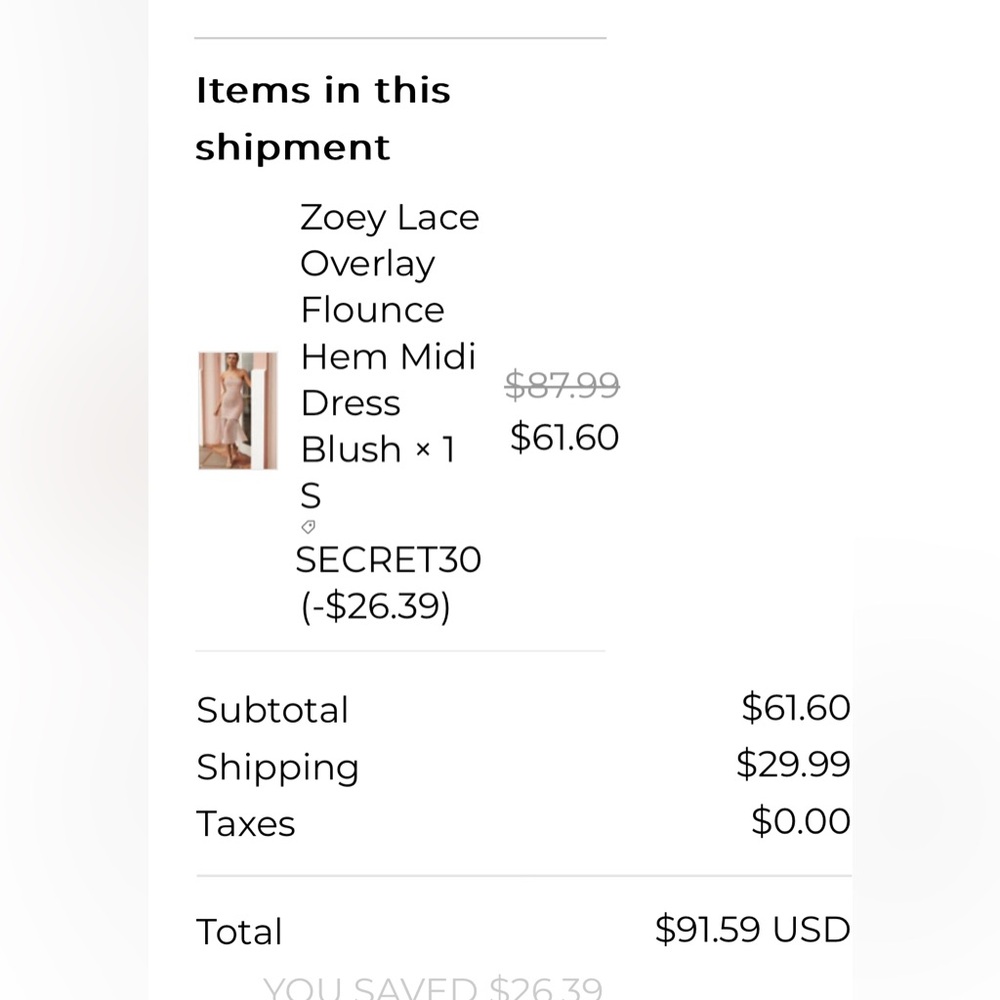Click the Taxes label
Viewport: 1000px width, 1000px height.
[246, 823]
